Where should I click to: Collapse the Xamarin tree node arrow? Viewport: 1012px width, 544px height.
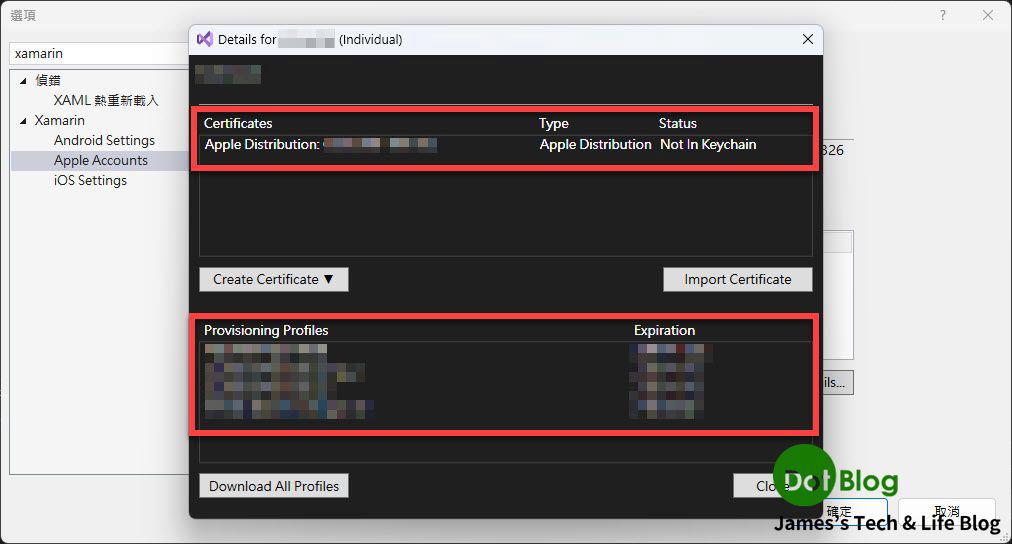click(x=23, y=121)
